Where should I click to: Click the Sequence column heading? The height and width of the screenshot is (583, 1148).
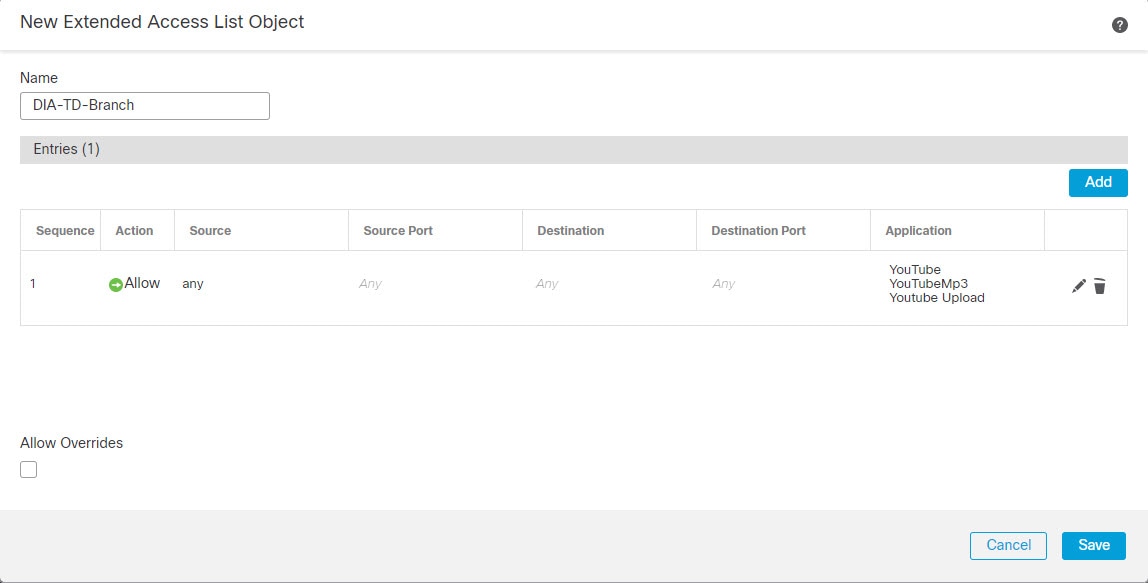click(63, 230)
